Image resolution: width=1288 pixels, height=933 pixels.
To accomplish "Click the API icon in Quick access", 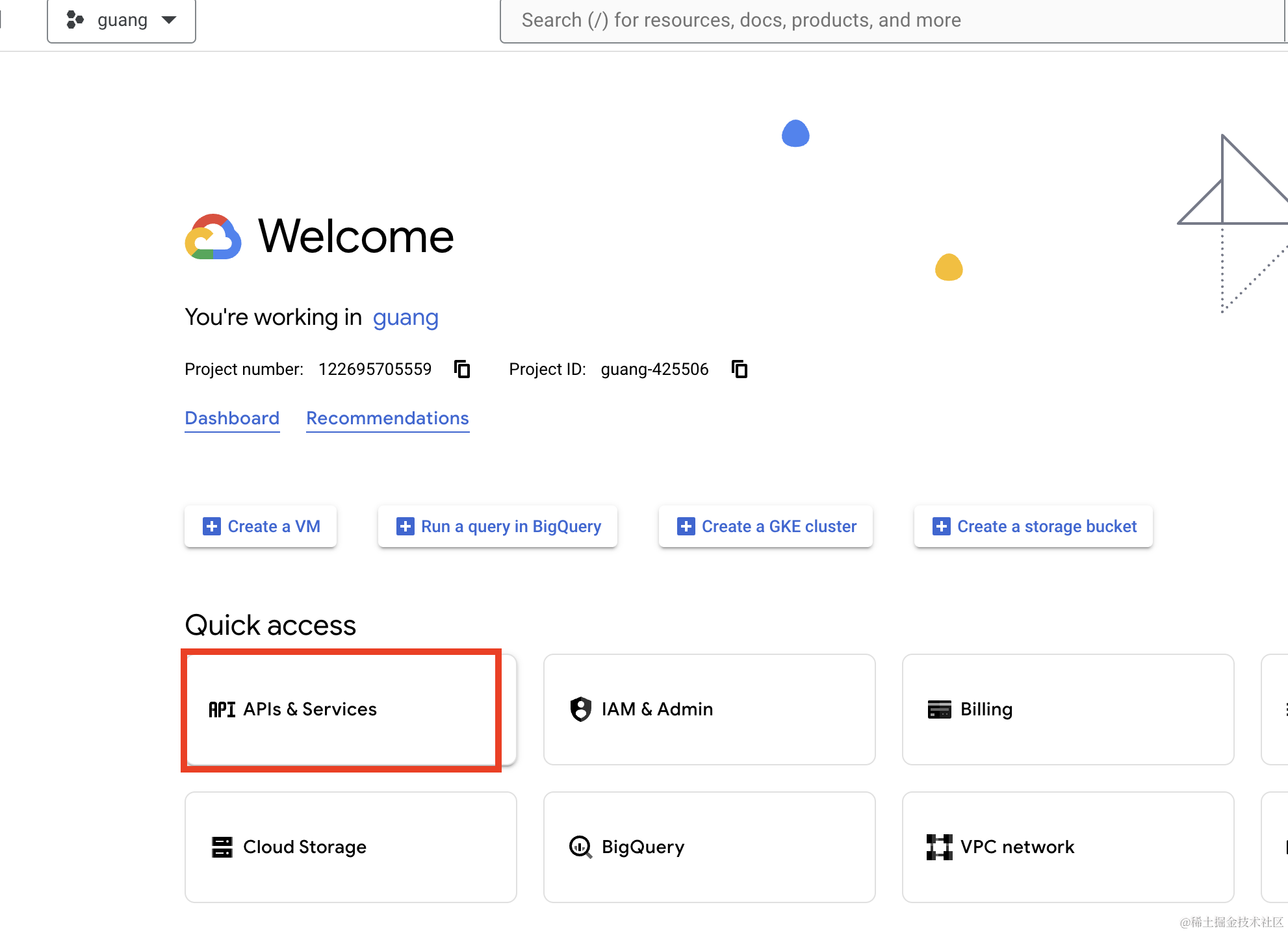I will pyautogui.click(x=222, y=709).
